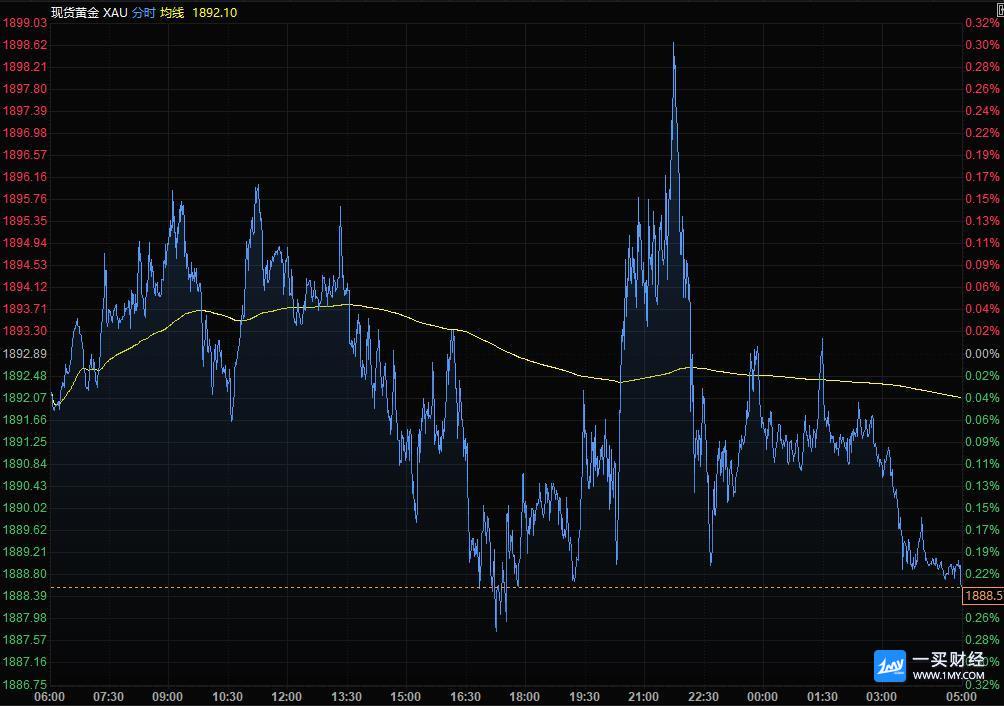Select the blue 分时 legend label
The width and height of the screenshot is (1004, 706).
tap(143, 13)
